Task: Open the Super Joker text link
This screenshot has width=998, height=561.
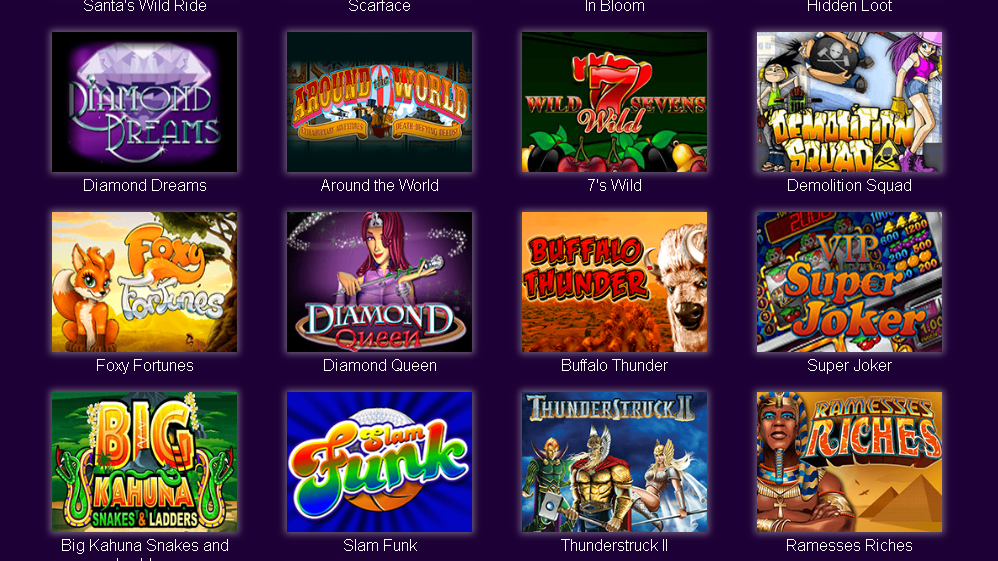Action: (849, 366)
